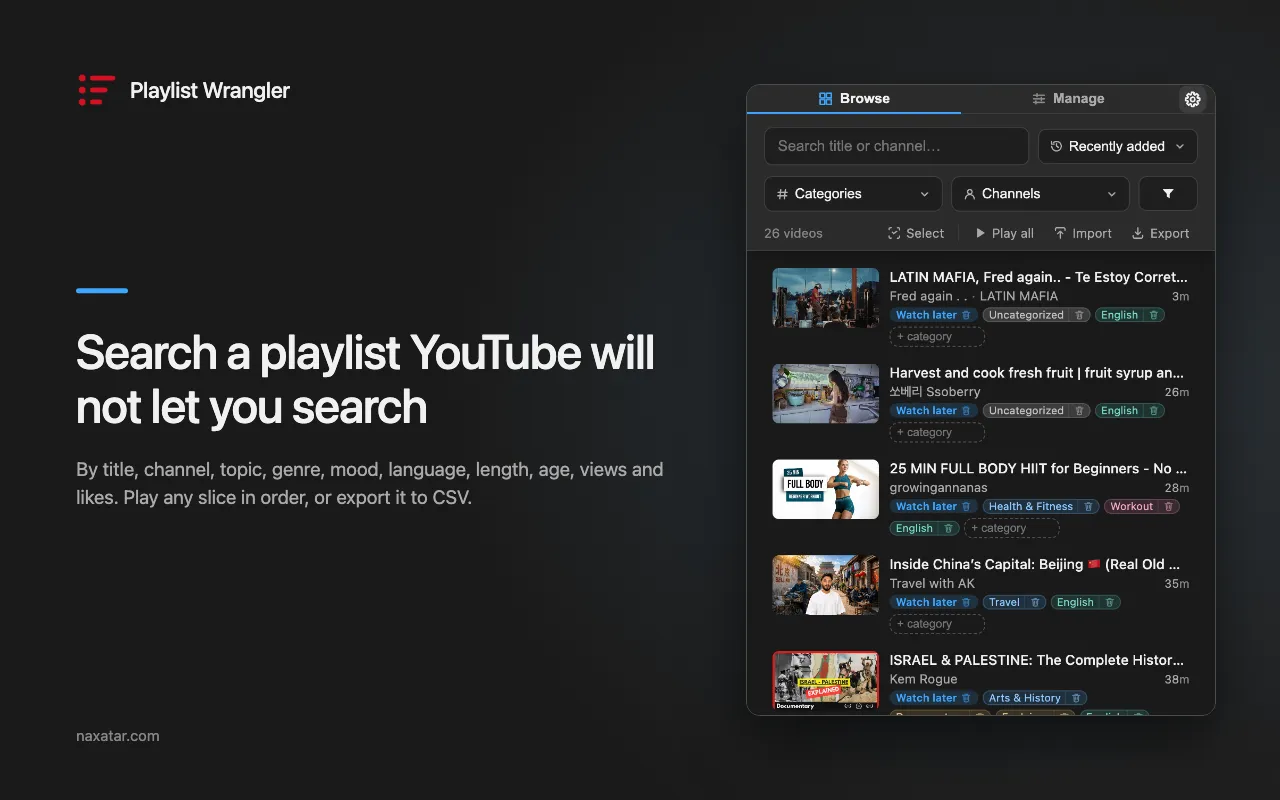
Task: Remove Uncategorized tag from LATIN MAFIA video
Action: click(1079, 315)
